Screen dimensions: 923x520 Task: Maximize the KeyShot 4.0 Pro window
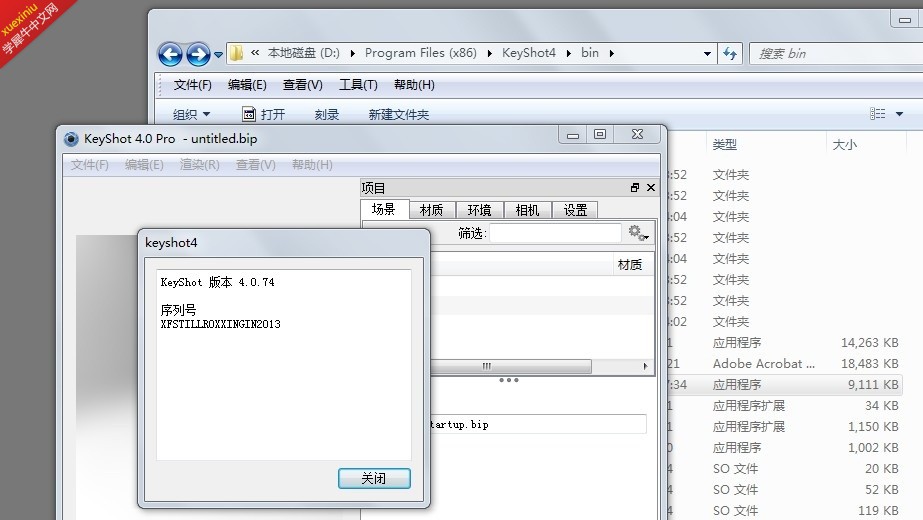[x=600, y=135]
